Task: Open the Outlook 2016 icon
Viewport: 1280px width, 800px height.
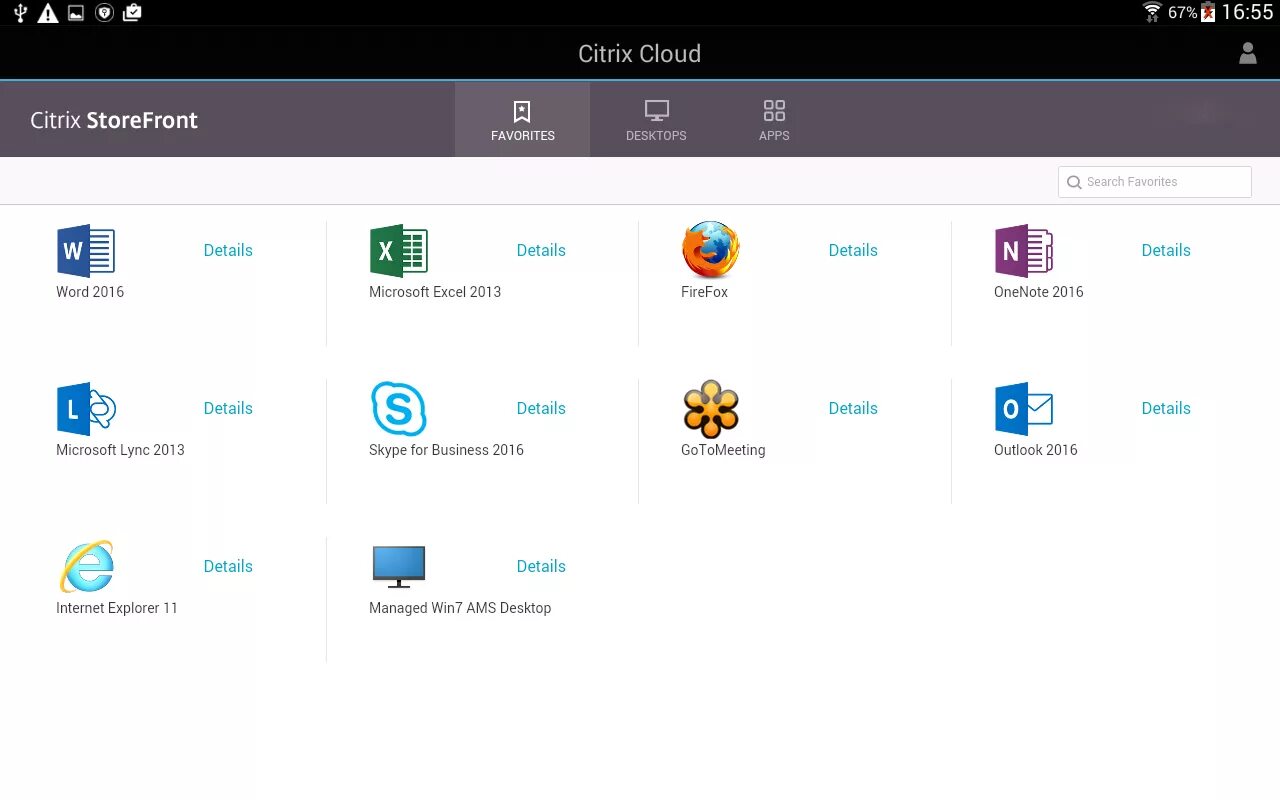Action: tap(1024, 408)
